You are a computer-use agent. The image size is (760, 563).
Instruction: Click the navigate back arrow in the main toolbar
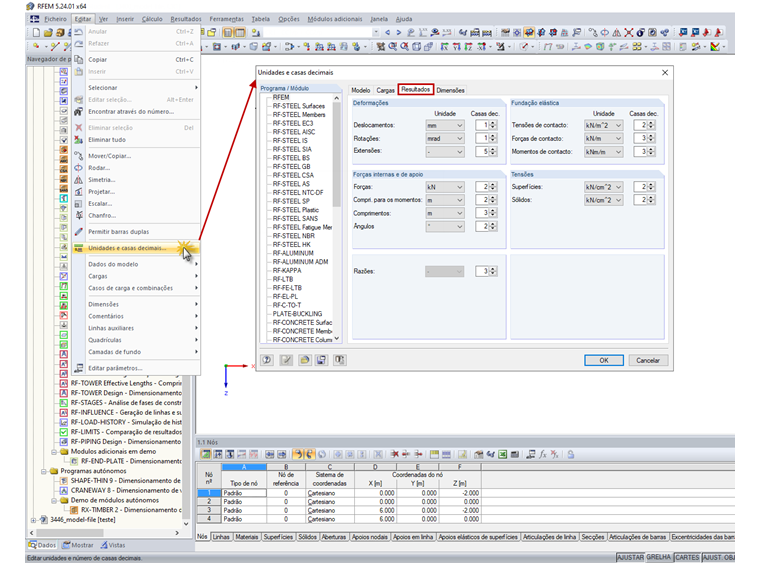point(387,32)
